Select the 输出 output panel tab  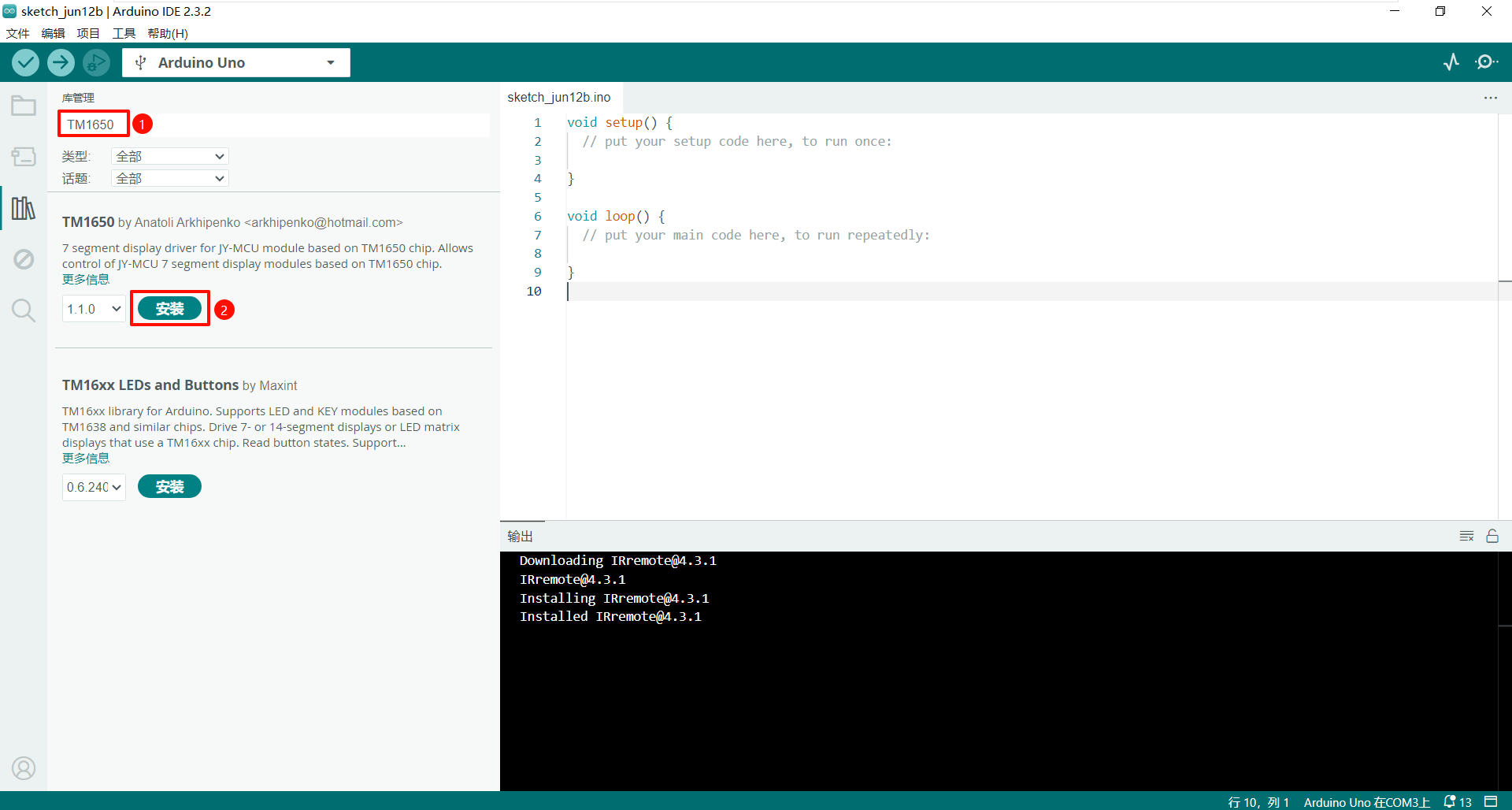coord(521,536)
